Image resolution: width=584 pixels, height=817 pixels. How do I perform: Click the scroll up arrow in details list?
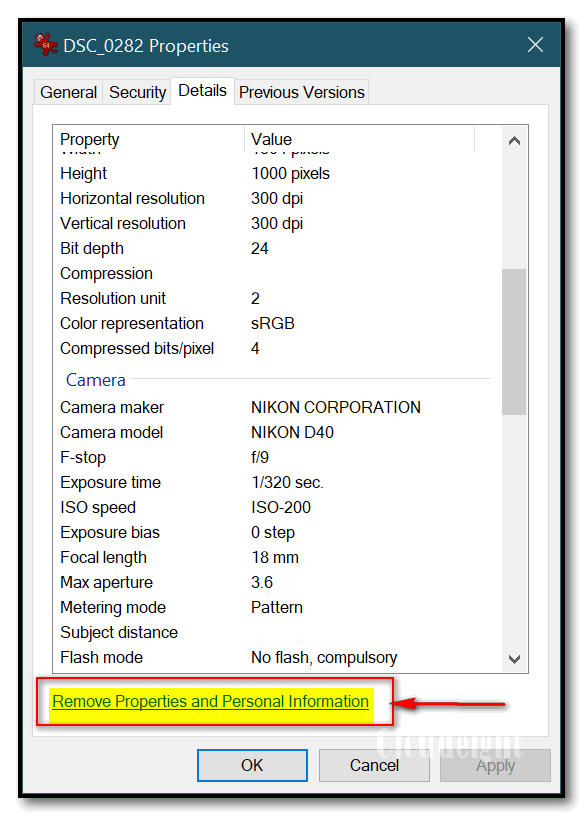pos(514,141)
